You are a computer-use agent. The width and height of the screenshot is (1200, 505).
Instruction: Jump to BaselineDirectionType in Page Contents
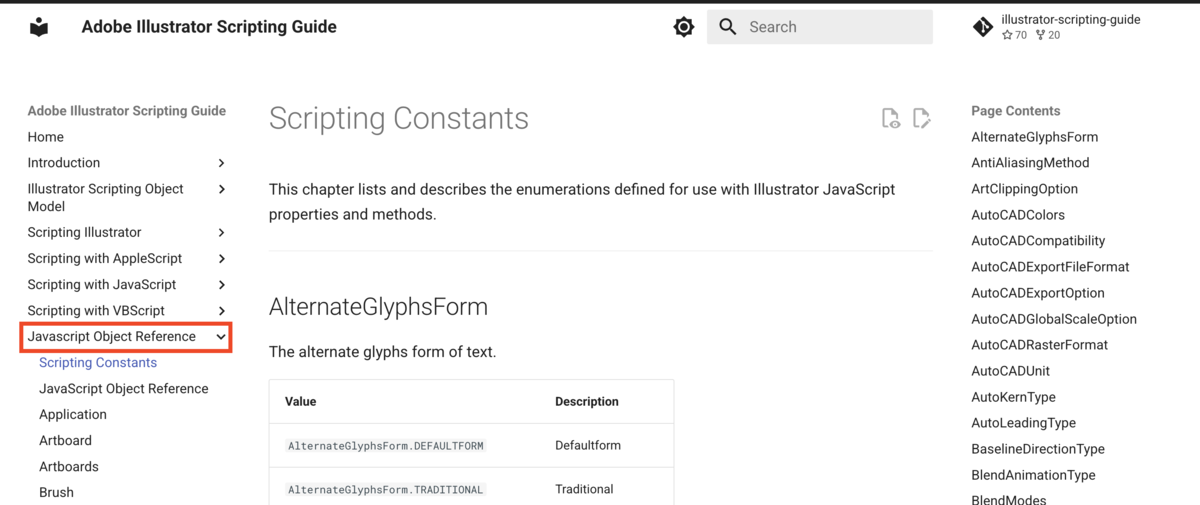[1038, 449]
